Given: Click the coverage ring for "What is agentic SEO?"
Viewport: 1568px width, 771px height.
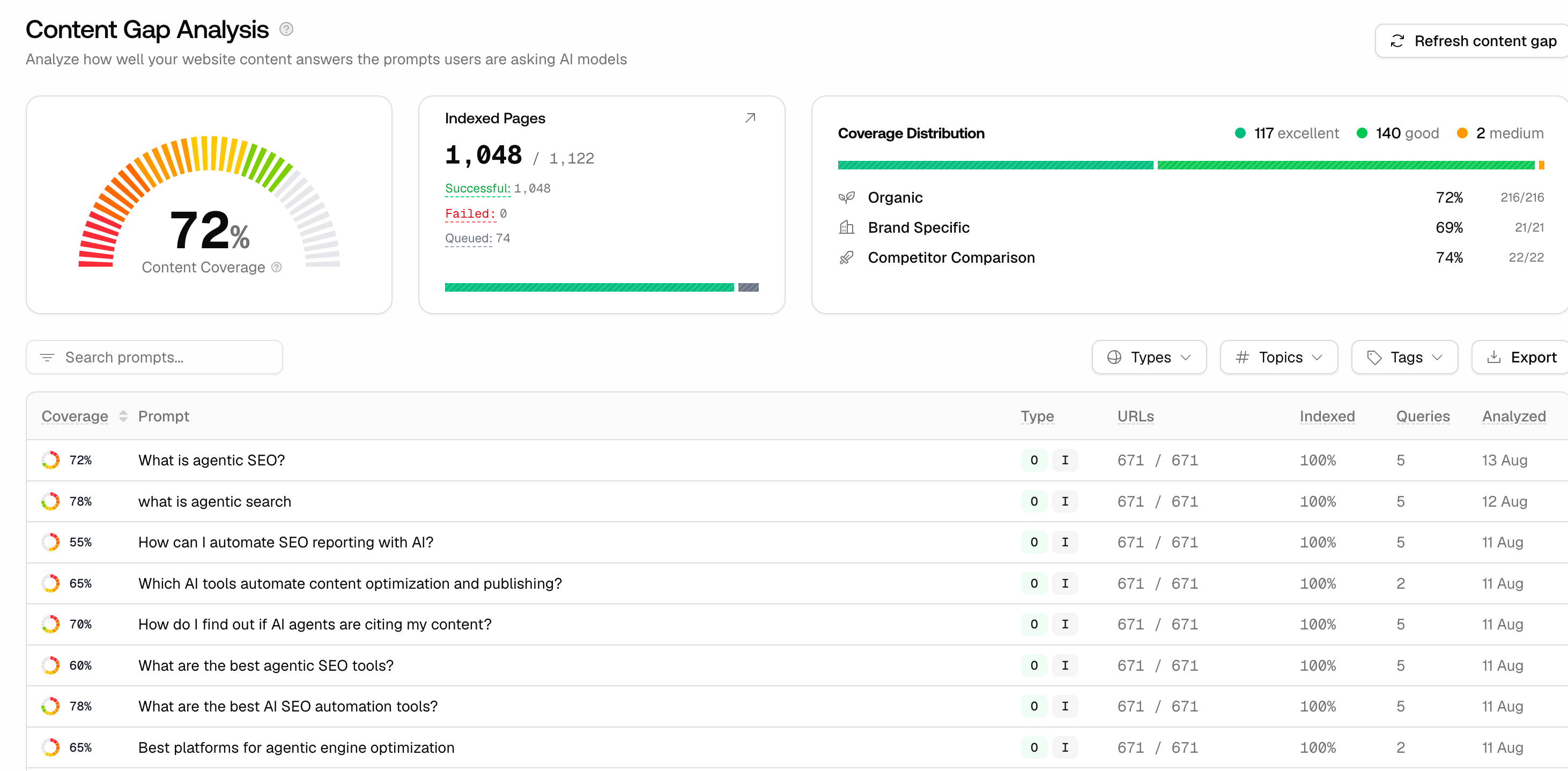Looking at the screenshot, I should [50, 460].
